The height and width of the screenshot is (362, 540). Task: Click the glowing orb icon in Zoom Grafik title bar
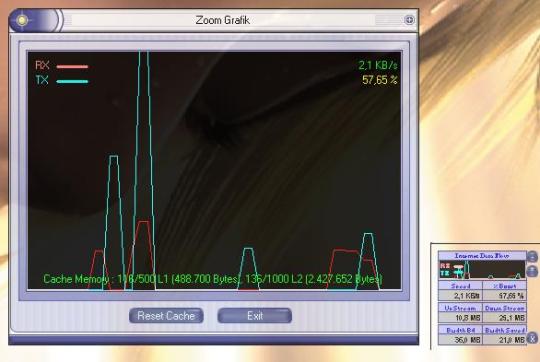point(22,20)
